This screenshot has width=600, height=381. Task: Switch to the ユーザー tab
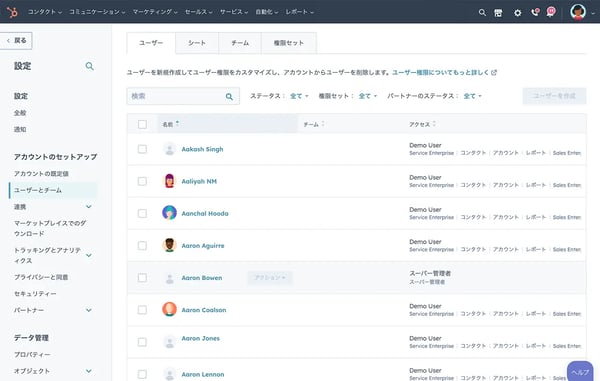pos(151,43)
